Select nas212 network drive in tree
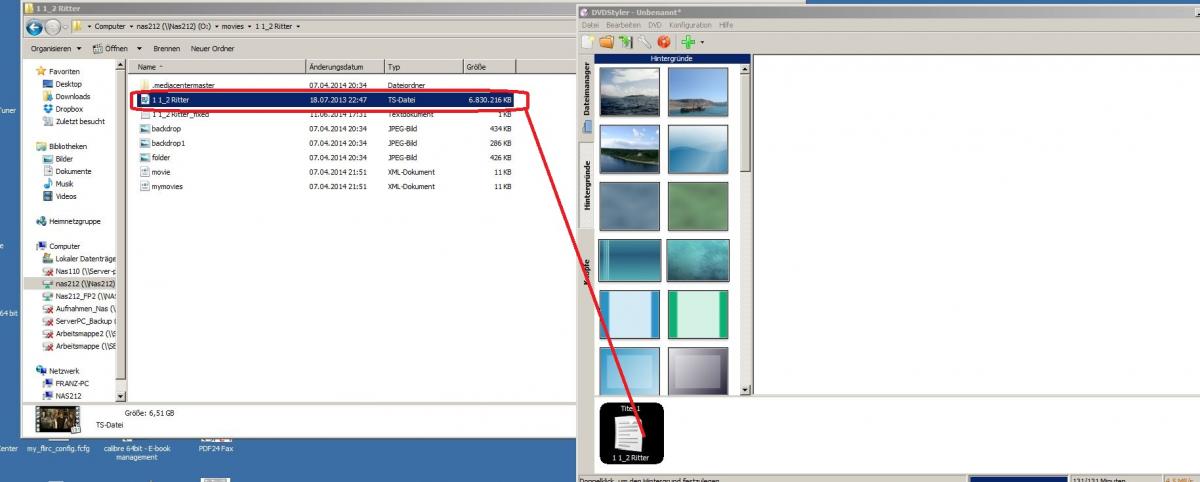Image resolution: width=1200 pixels, height=482 pixels. (85, 284)
